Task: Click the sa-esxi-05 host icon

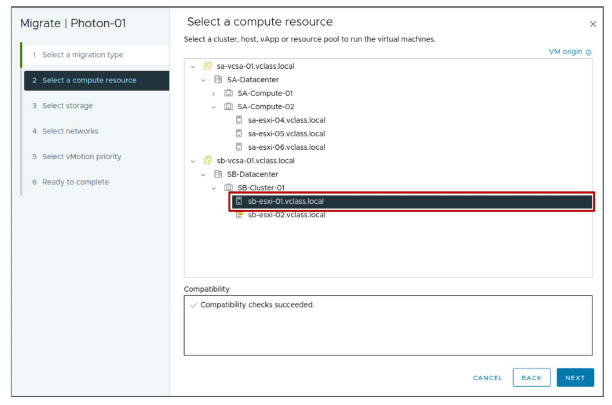Action: pyautogui.click(x=239, y=133)
